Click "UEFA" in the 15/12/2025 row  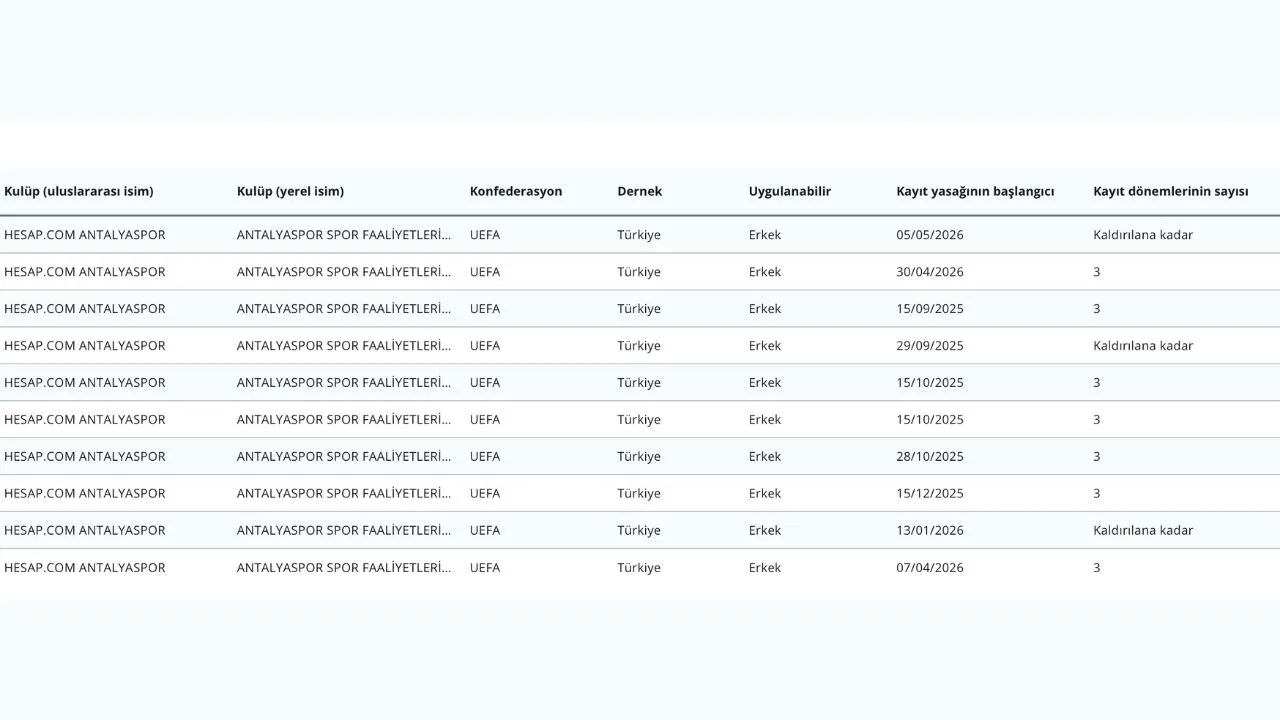[x=485, y=494]
